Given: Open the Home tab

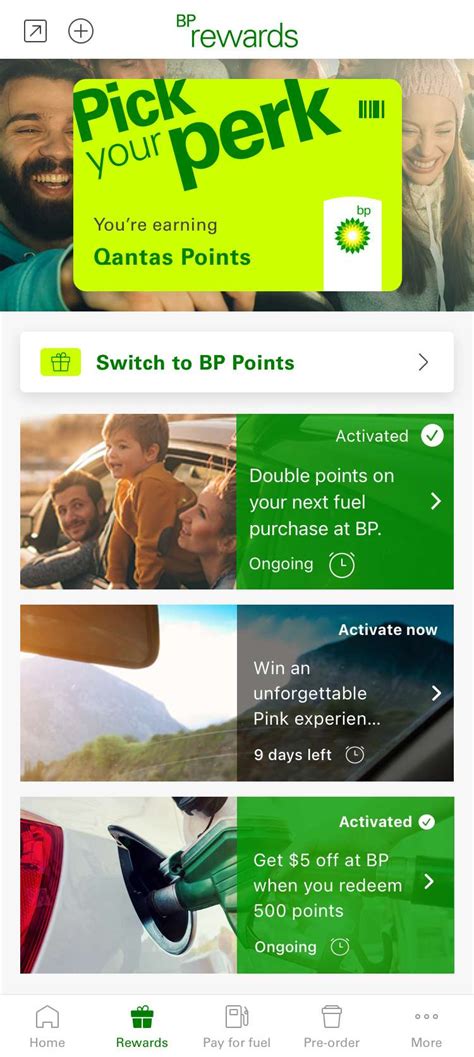Looking at the screenshot, I should tap(47, 1026).
